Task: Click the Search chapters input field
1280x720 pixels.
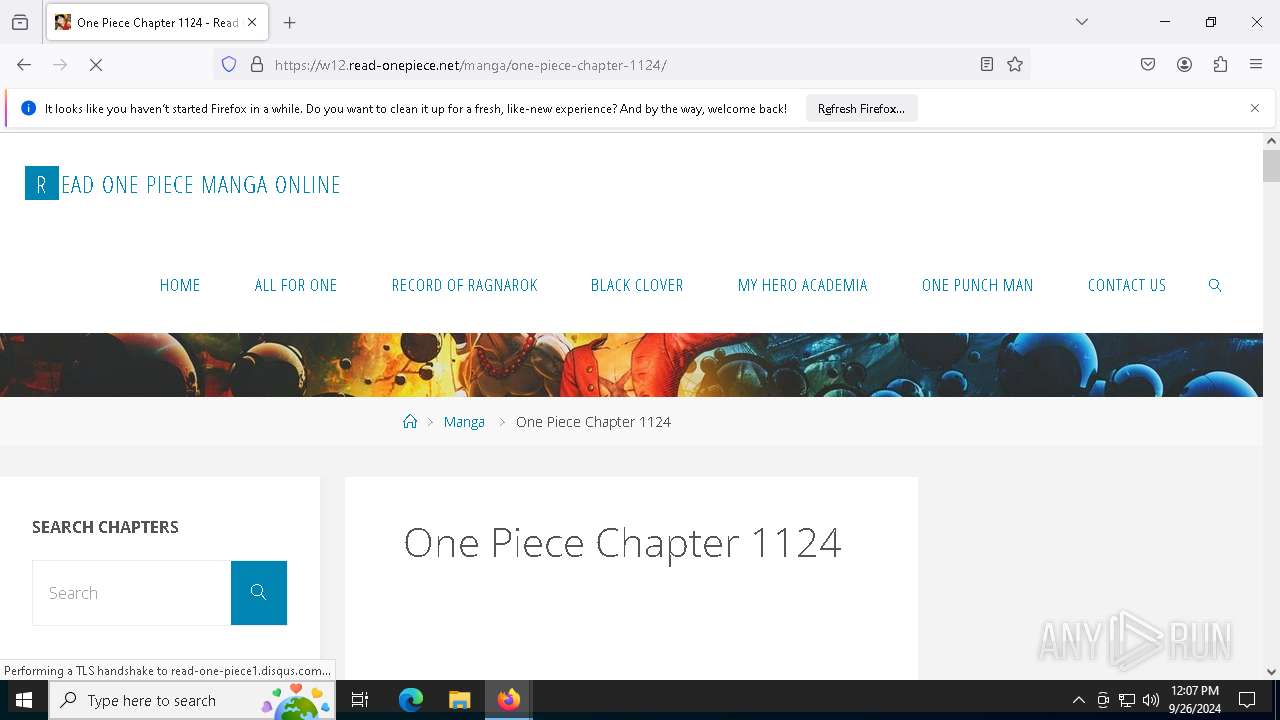Action: click(x=132, y=593)
